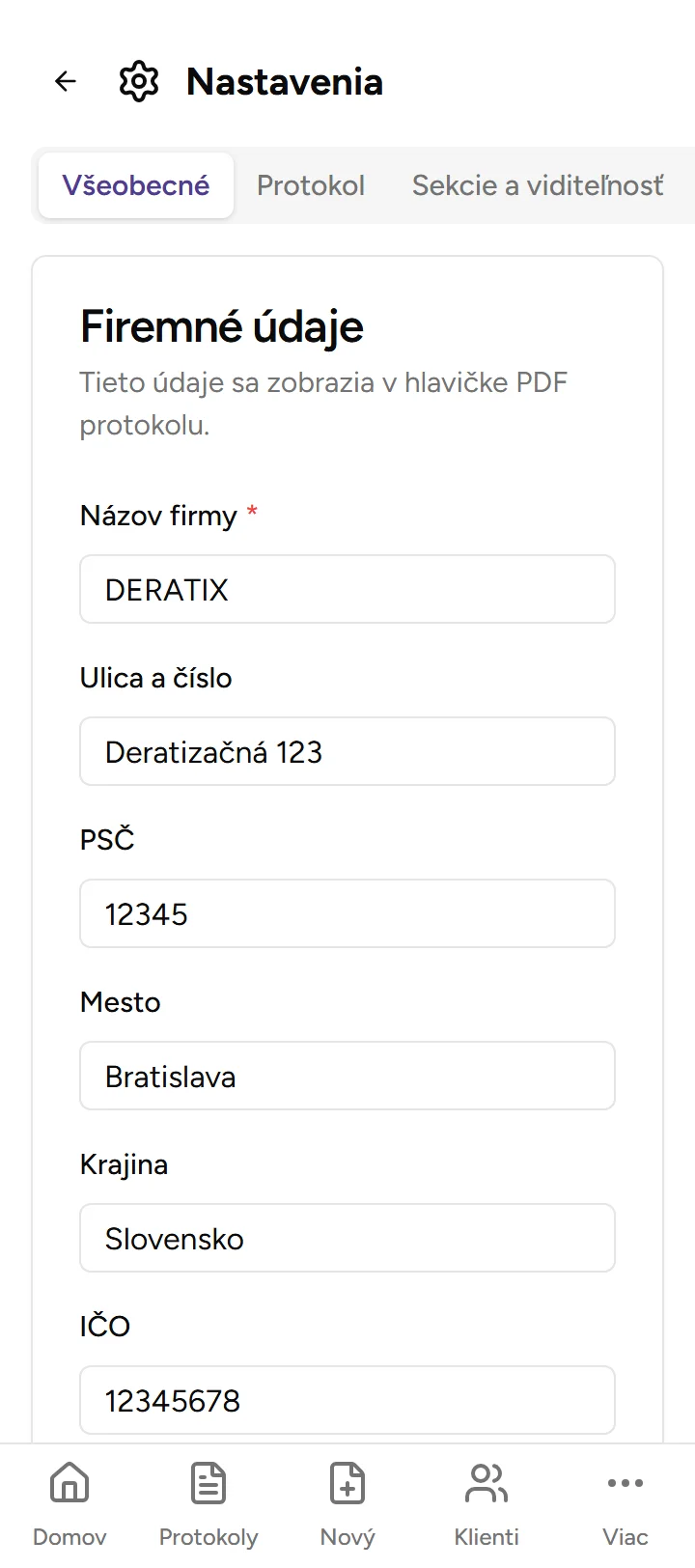The image size is (695, 1568).
Task: Open Domov home icon in bottom navigation
Action: tap(69, 1482)
